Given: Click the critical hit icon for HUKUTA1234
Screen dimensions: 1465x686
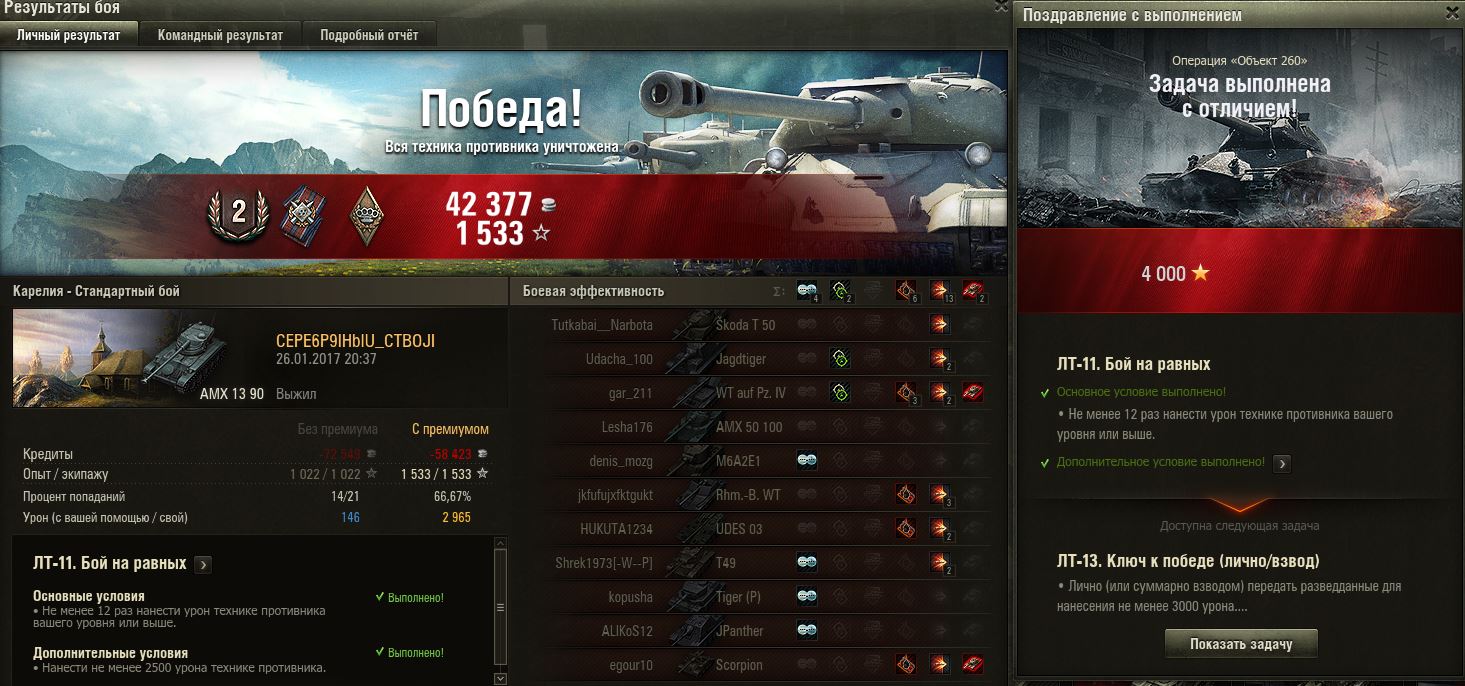Looking at the screenshot, I should tap(906, 528).
